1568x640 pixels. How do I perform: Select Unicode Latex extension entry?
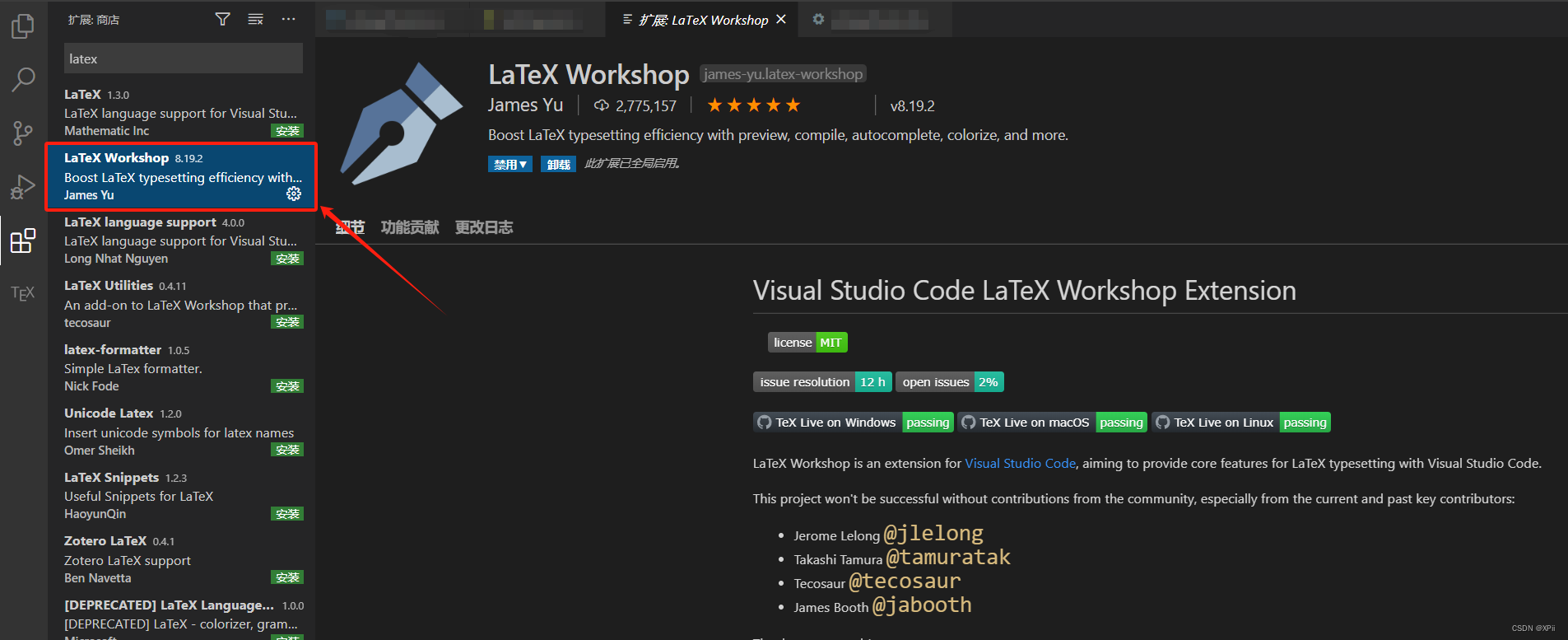(x=182, y=432)
